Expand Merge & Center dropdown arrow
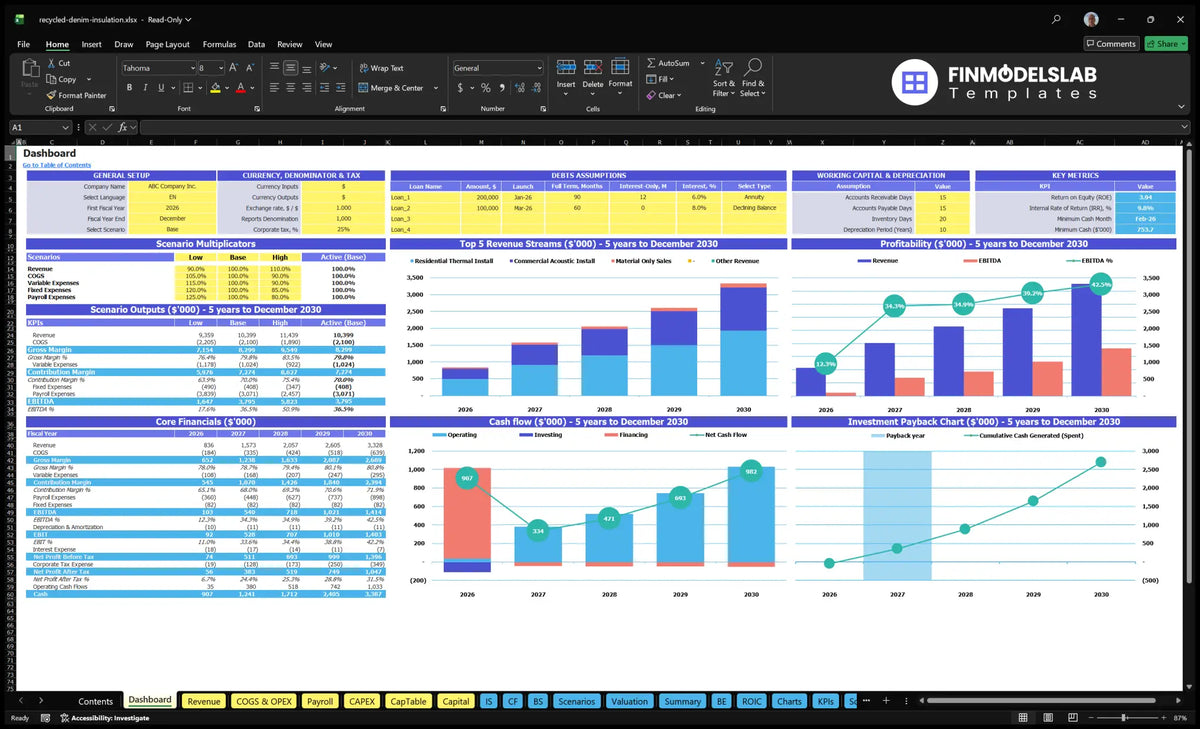 436,88
